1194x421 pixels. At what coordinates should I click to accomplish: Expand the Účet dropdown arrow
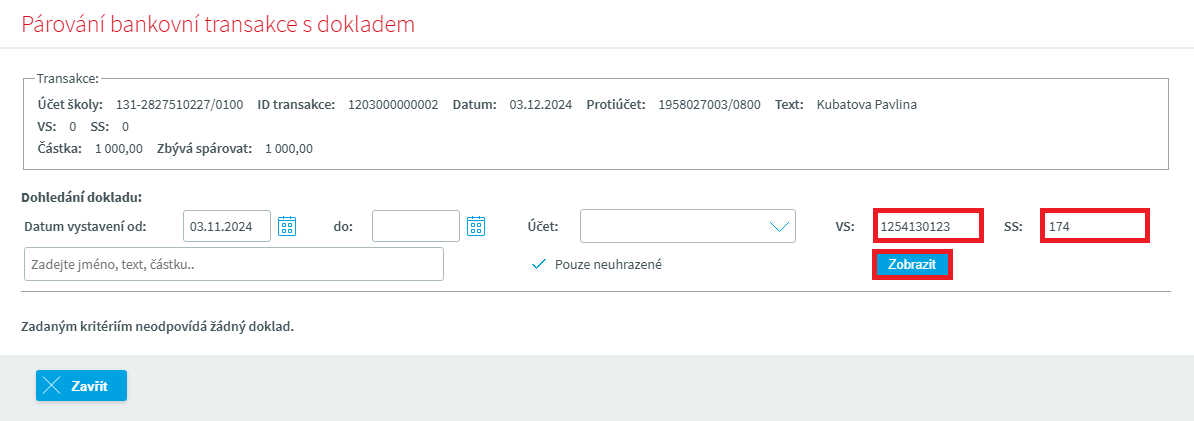tap(779, 226)
